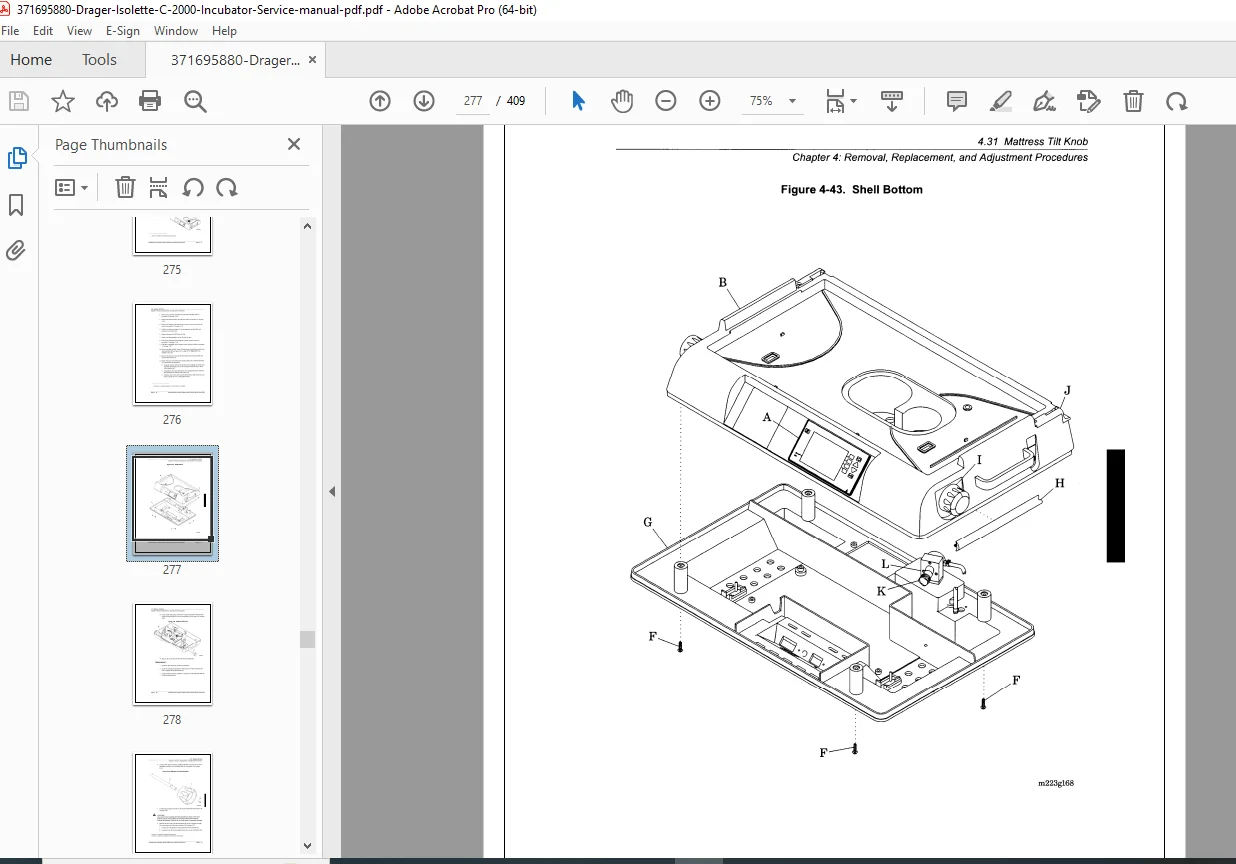Screen dimensions: 1236x864
Task: Click the 'Page Thumbnails' panel title
Action: point(111,145)
